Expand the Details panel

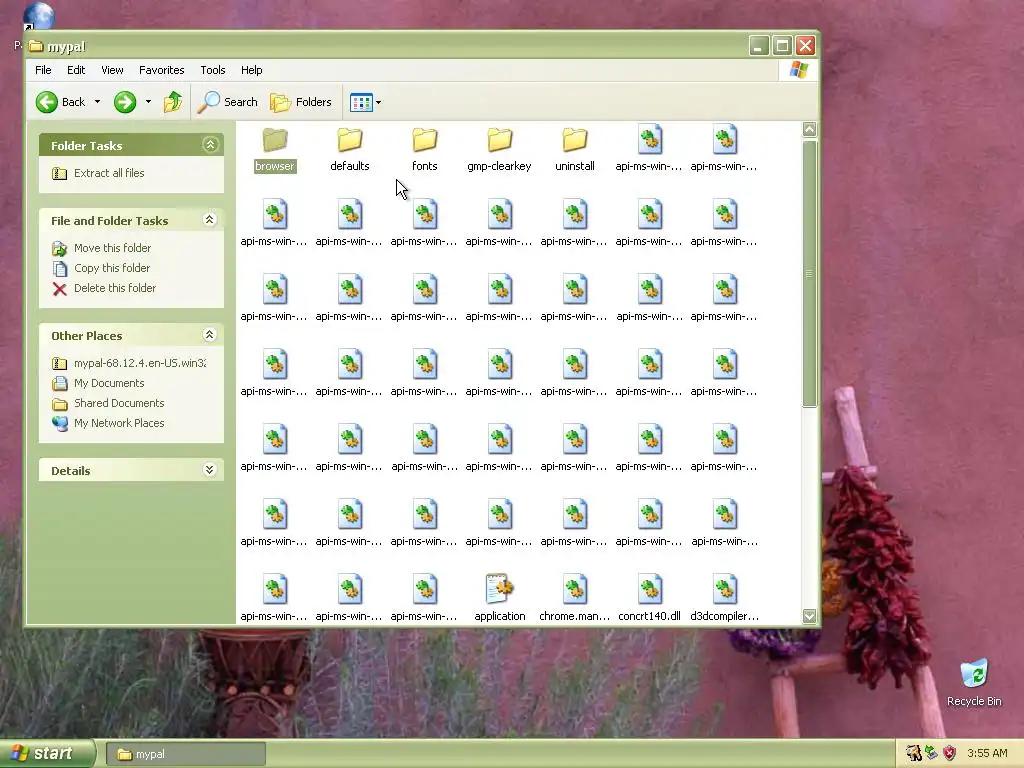[x=210, y=470]
